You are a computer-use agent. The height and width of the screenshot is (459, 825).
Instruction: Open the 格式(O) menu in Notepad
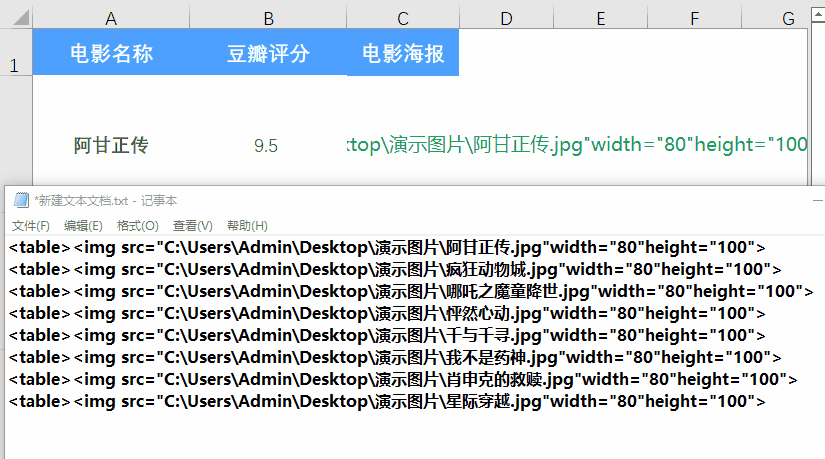click(137, 226)
